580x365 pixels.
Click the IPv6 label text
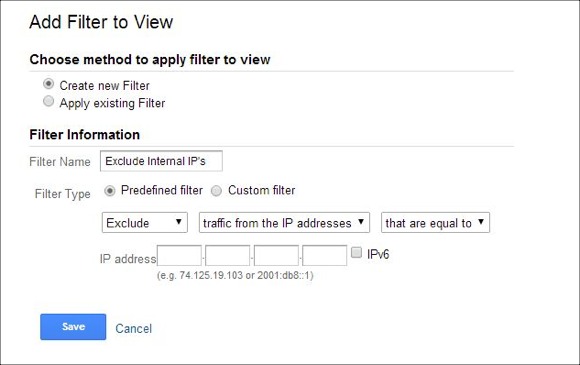tap(378, 254)
